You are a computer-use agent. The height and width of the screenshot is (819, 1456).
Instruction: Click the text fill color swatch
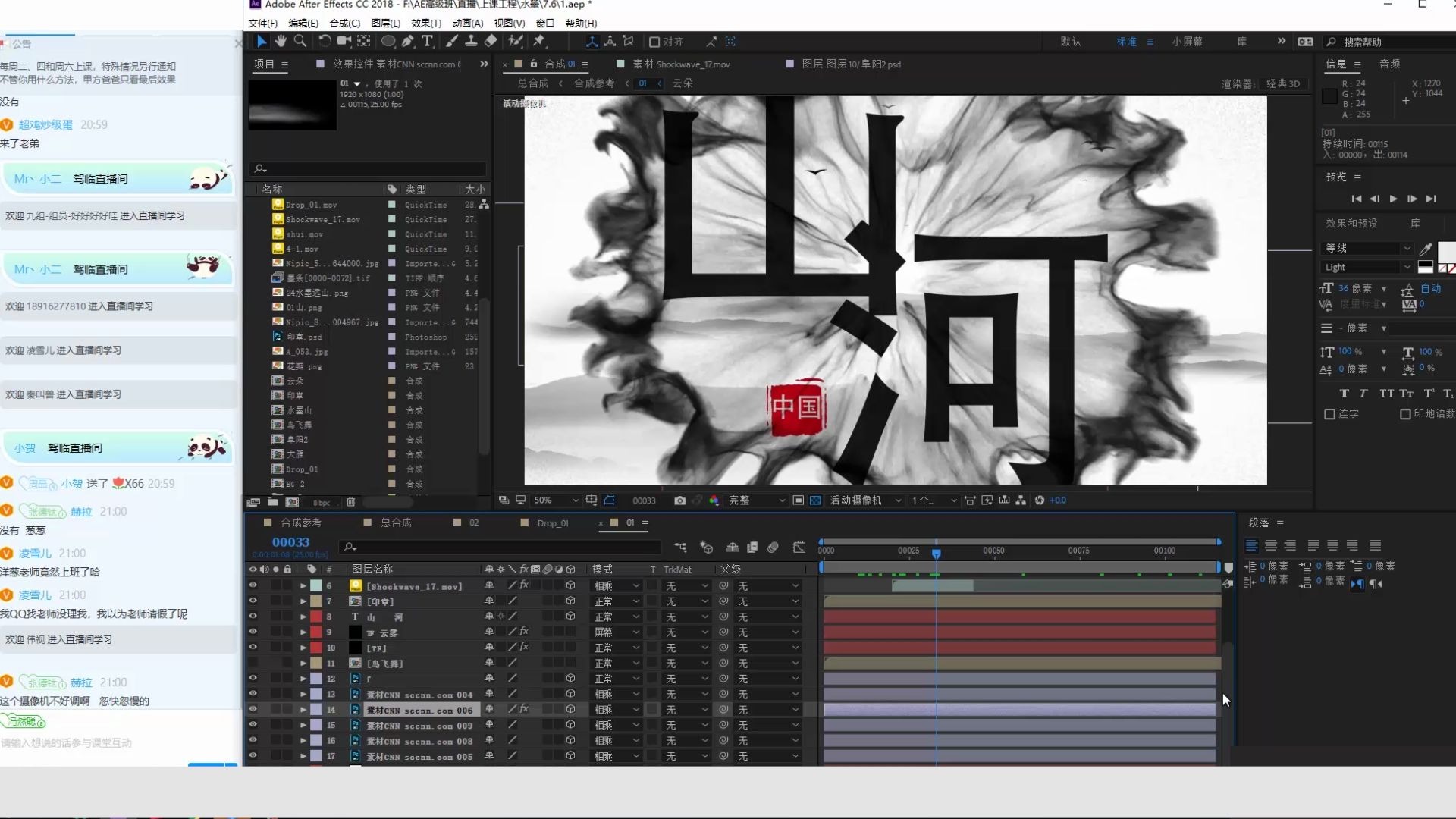(x=1446, y=251)
